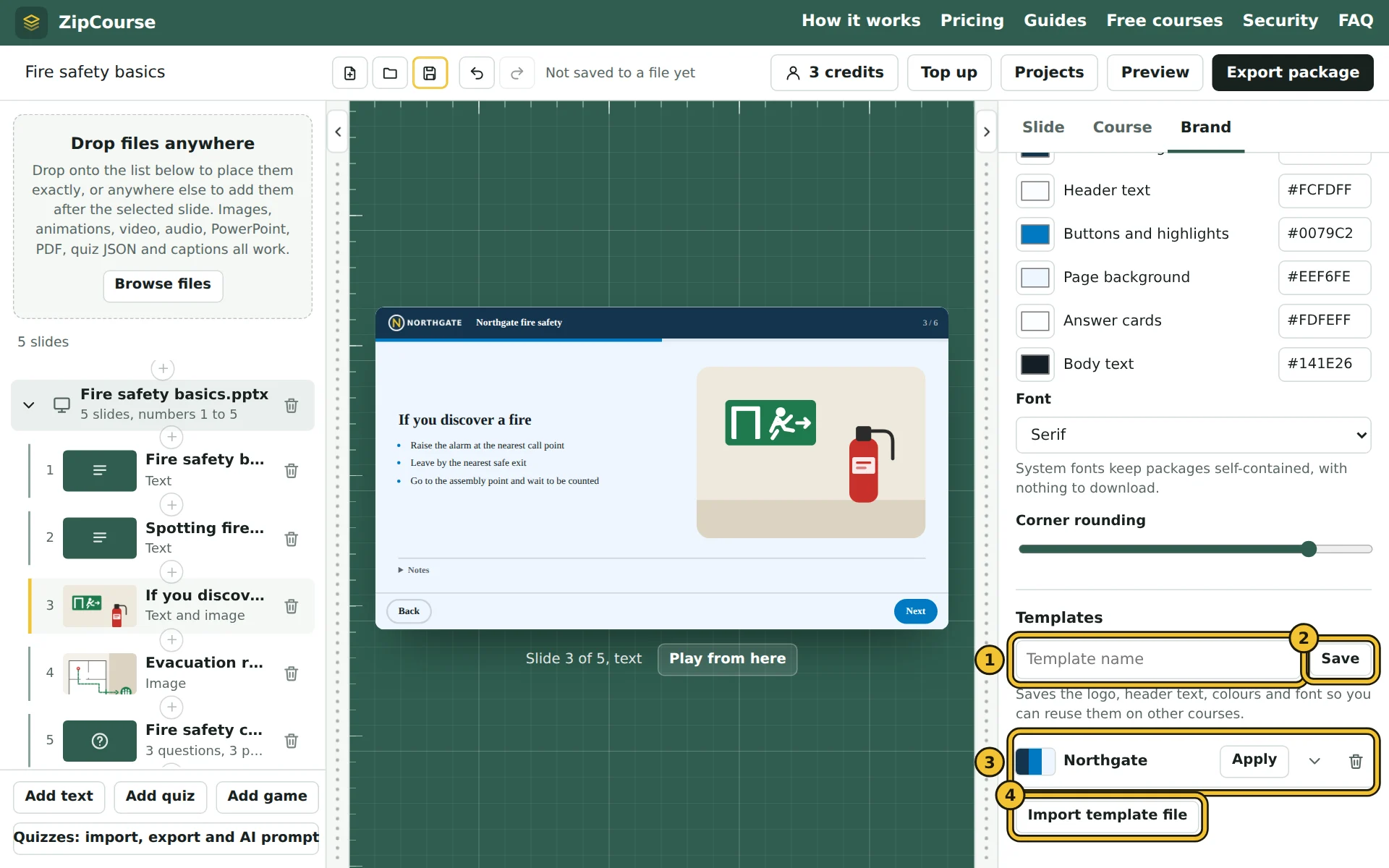The height and width of the screenshot is (868, 1389).
Task: Select slide 4 Evacuation thumbnail
Action: click(x=100, y=673)
